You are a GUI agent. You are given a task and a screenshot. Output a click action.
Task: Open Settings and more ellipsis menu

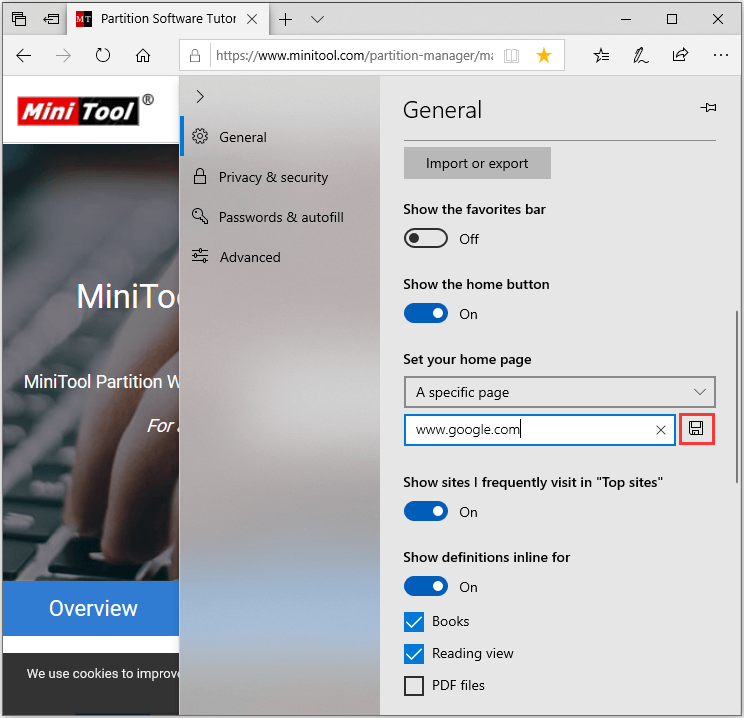point(721,56)
